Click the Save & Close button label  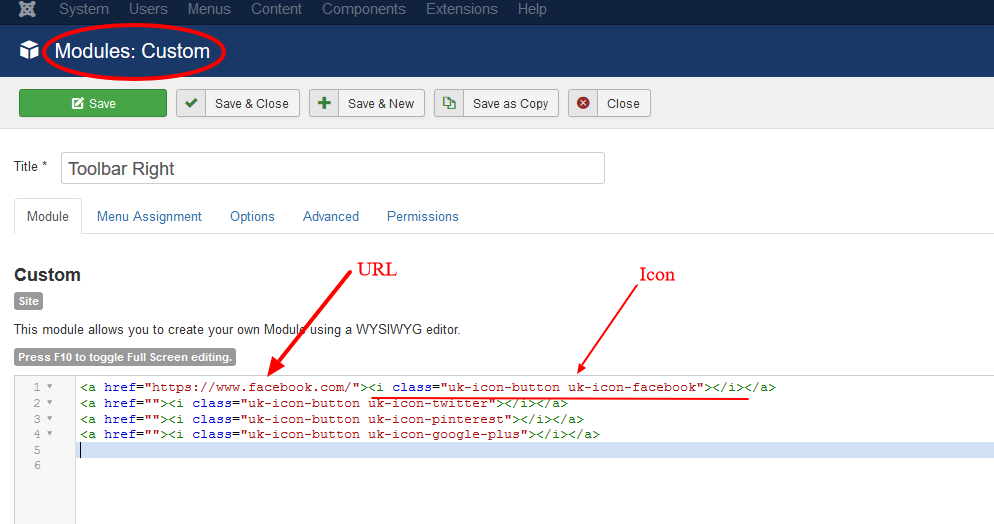(252, 103)
